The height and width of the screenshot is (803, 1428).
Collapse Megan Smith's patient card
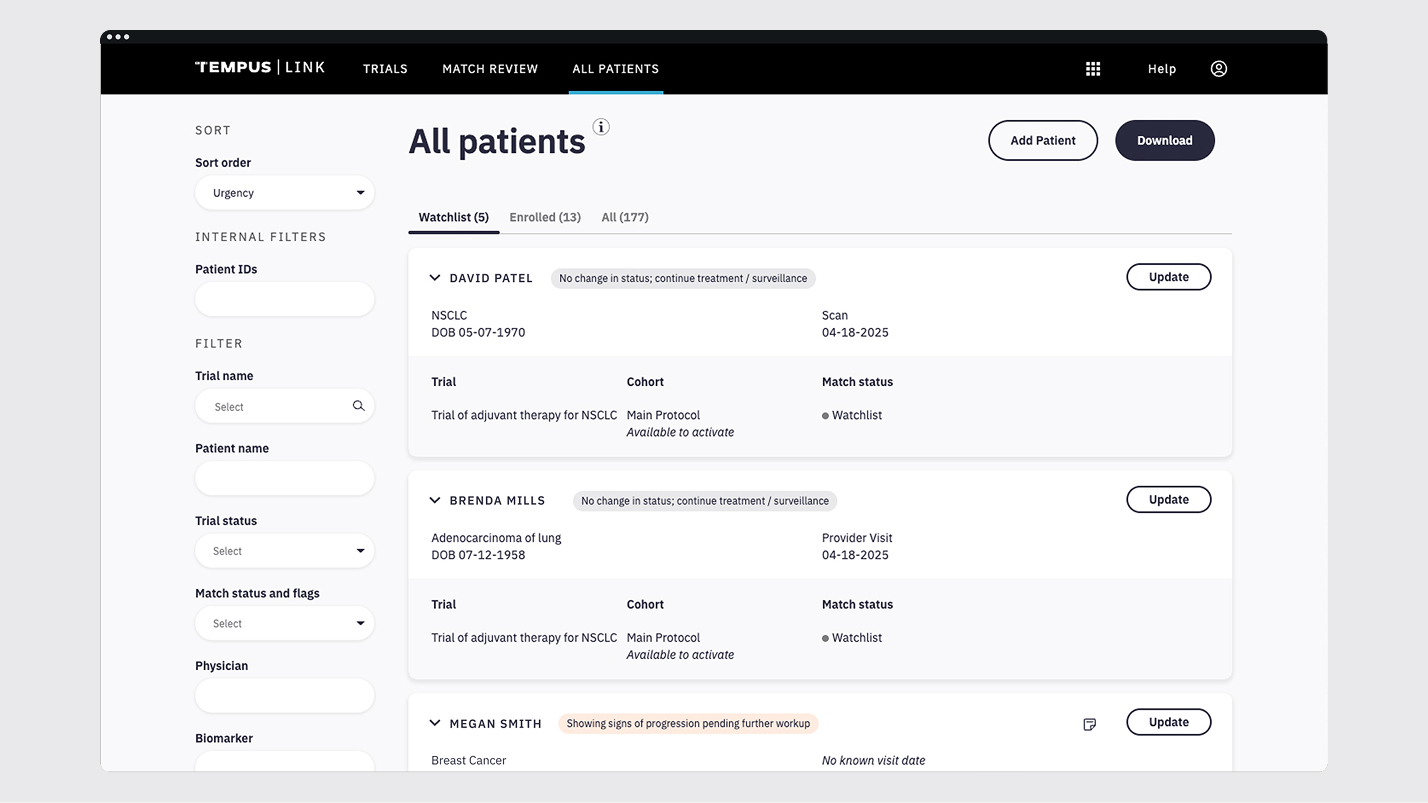435,723
